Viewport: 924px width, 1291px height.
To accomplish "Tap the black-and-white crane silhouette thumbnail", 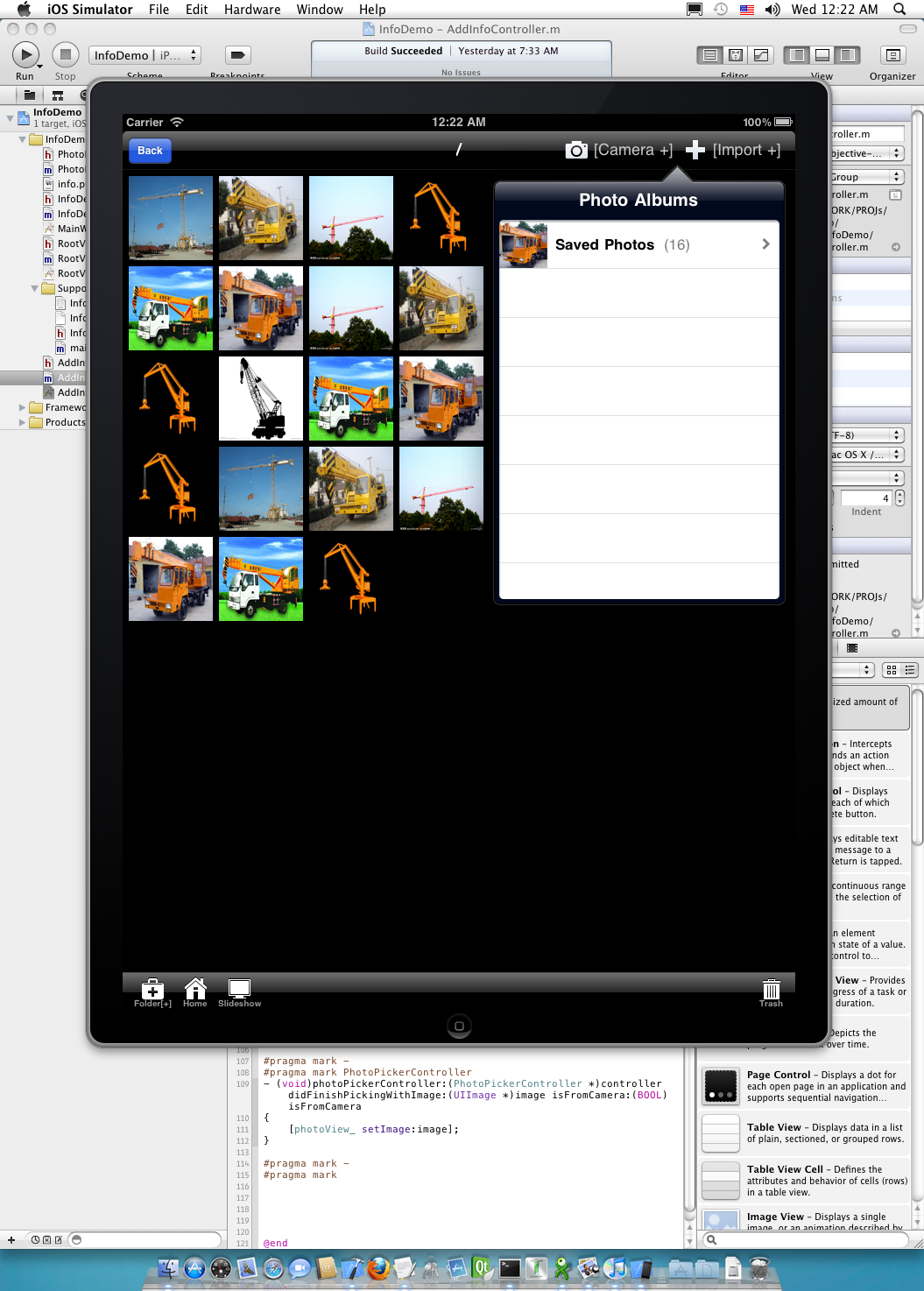I will [261, 399].
